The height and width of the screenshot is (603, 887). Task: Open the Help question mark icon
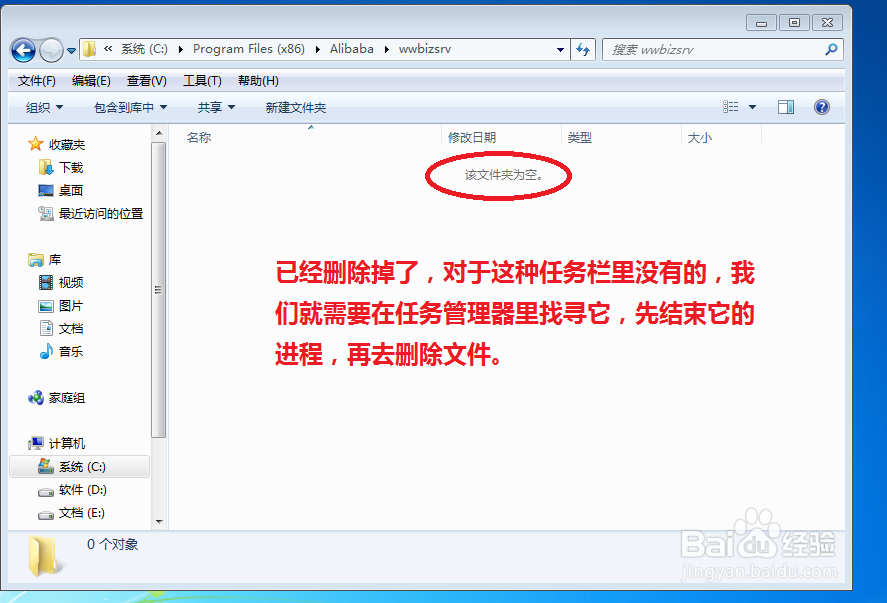[822, 107]
